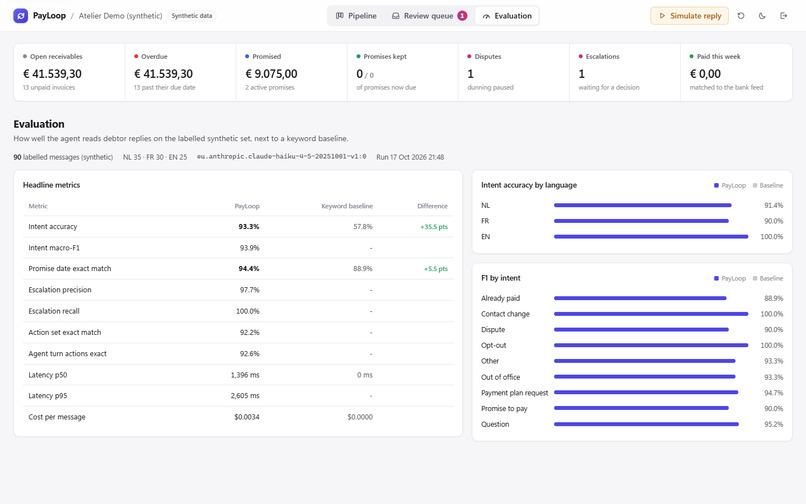Click the refresh/reset icon in header
Image resolution: width=806 pixels, height=504 pixels.
[741, 15]
